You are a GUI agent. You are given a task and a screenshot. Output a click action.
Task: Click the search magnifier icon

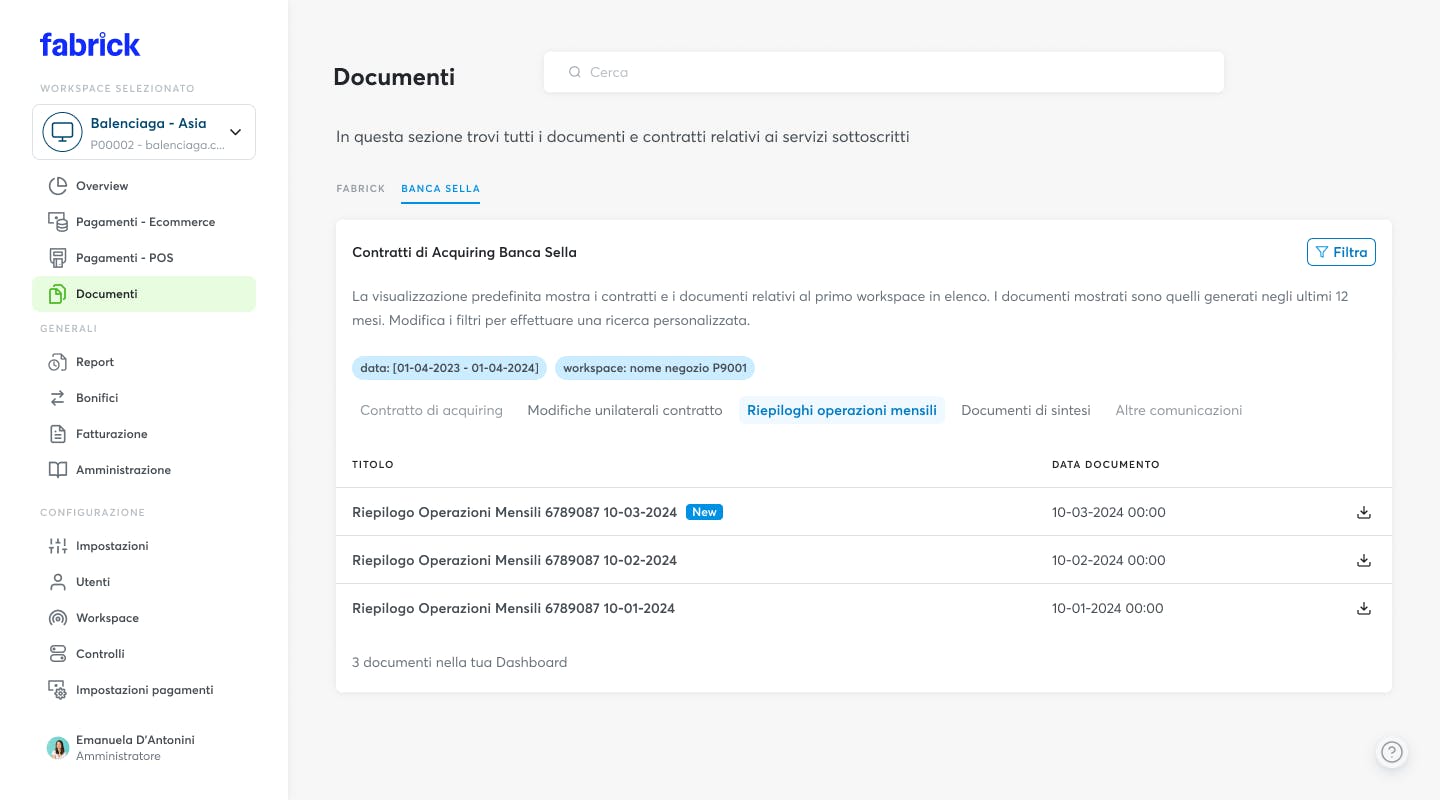[x=575, y=72]
